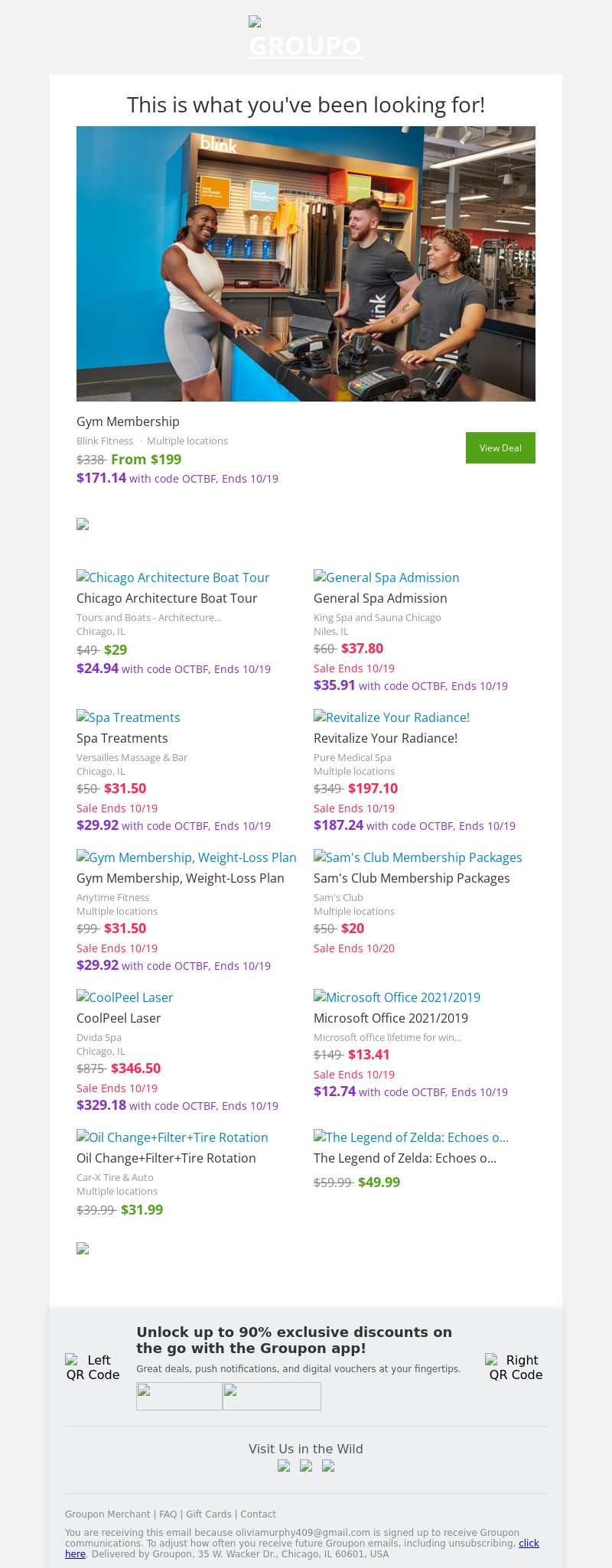Open the General Spa Admission image link
612x1568 pixels.
coord(386,577)
